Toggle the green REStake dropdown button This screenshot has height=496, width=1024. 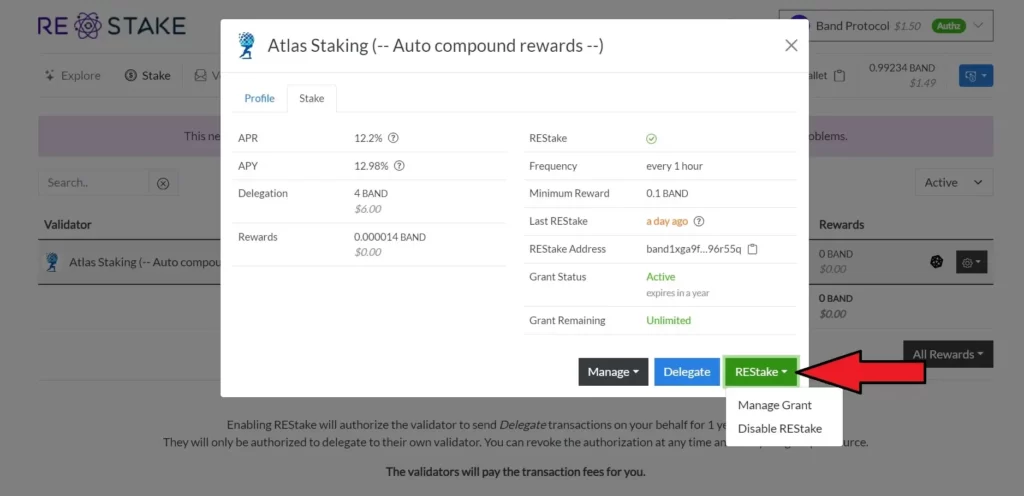[x=760, y=372]
